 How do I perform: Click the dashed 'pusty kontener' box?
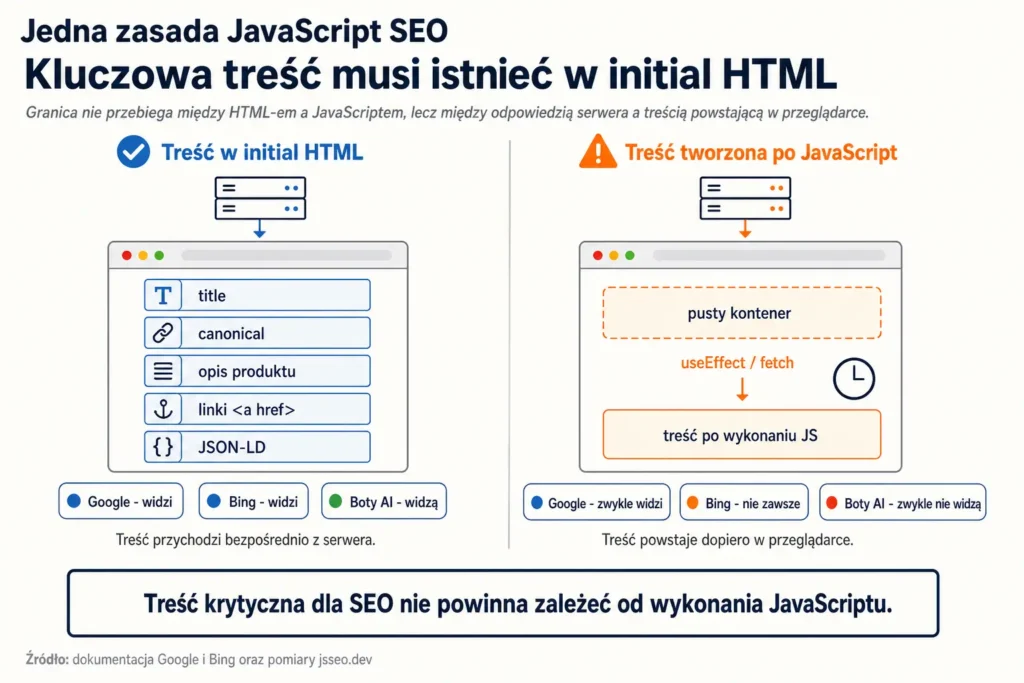tap(741, 313)
